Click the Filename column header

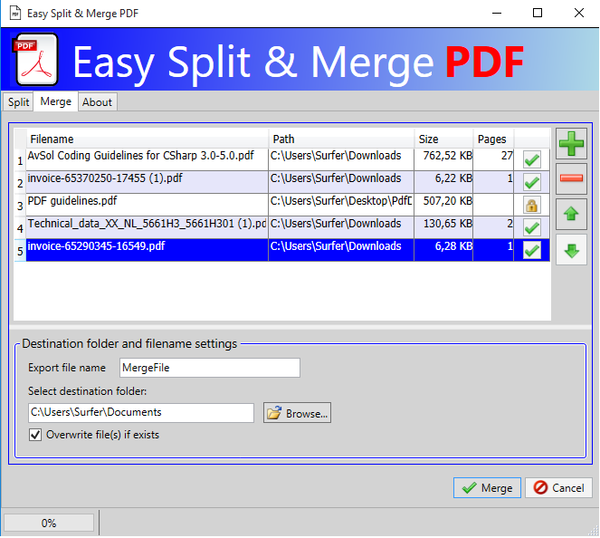(x=147, y=139)
